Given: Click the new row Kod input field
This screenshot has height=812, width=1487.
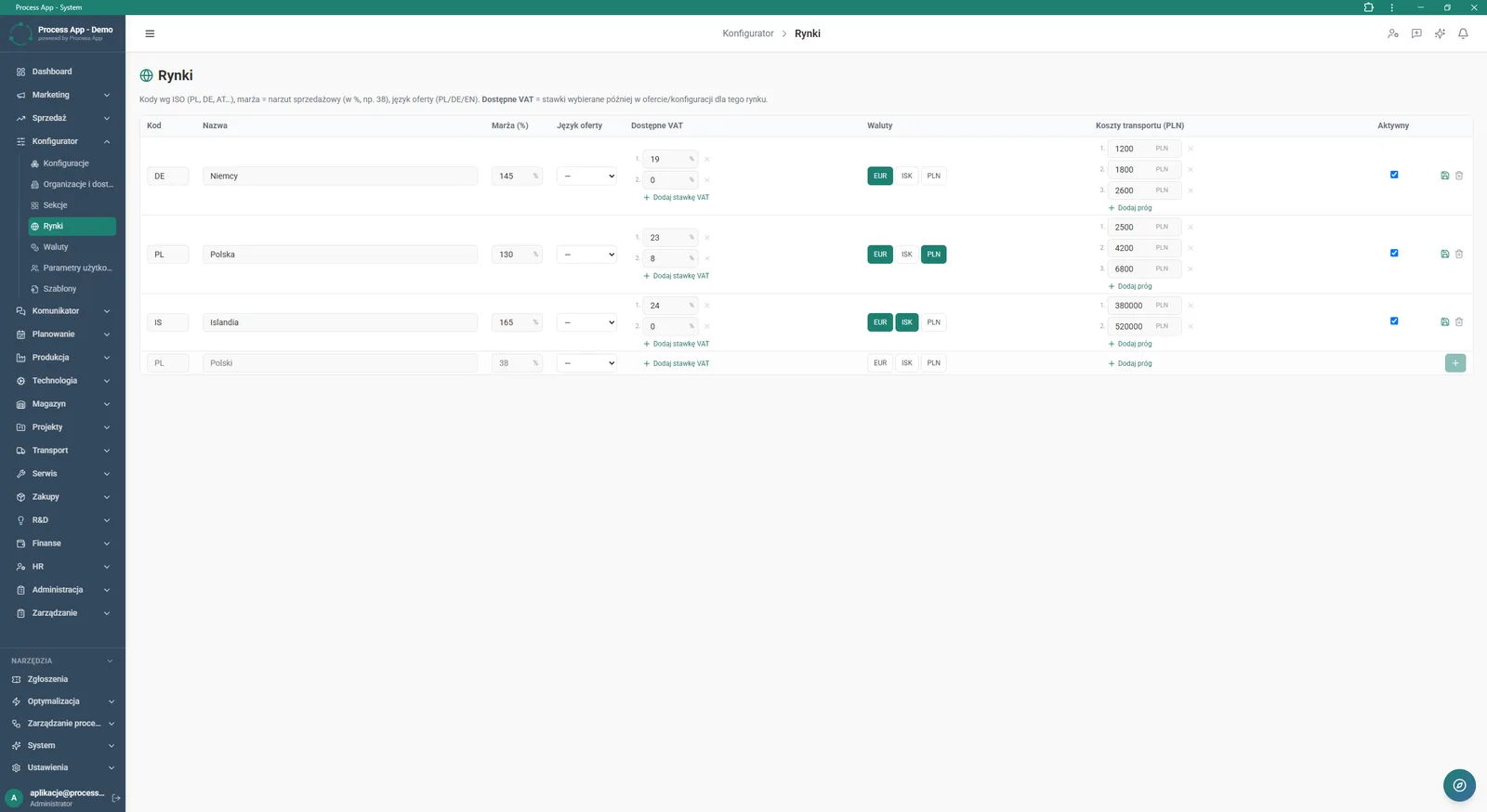Looking at the screenshot, I should pyautogui.click(x=168, y=363).
